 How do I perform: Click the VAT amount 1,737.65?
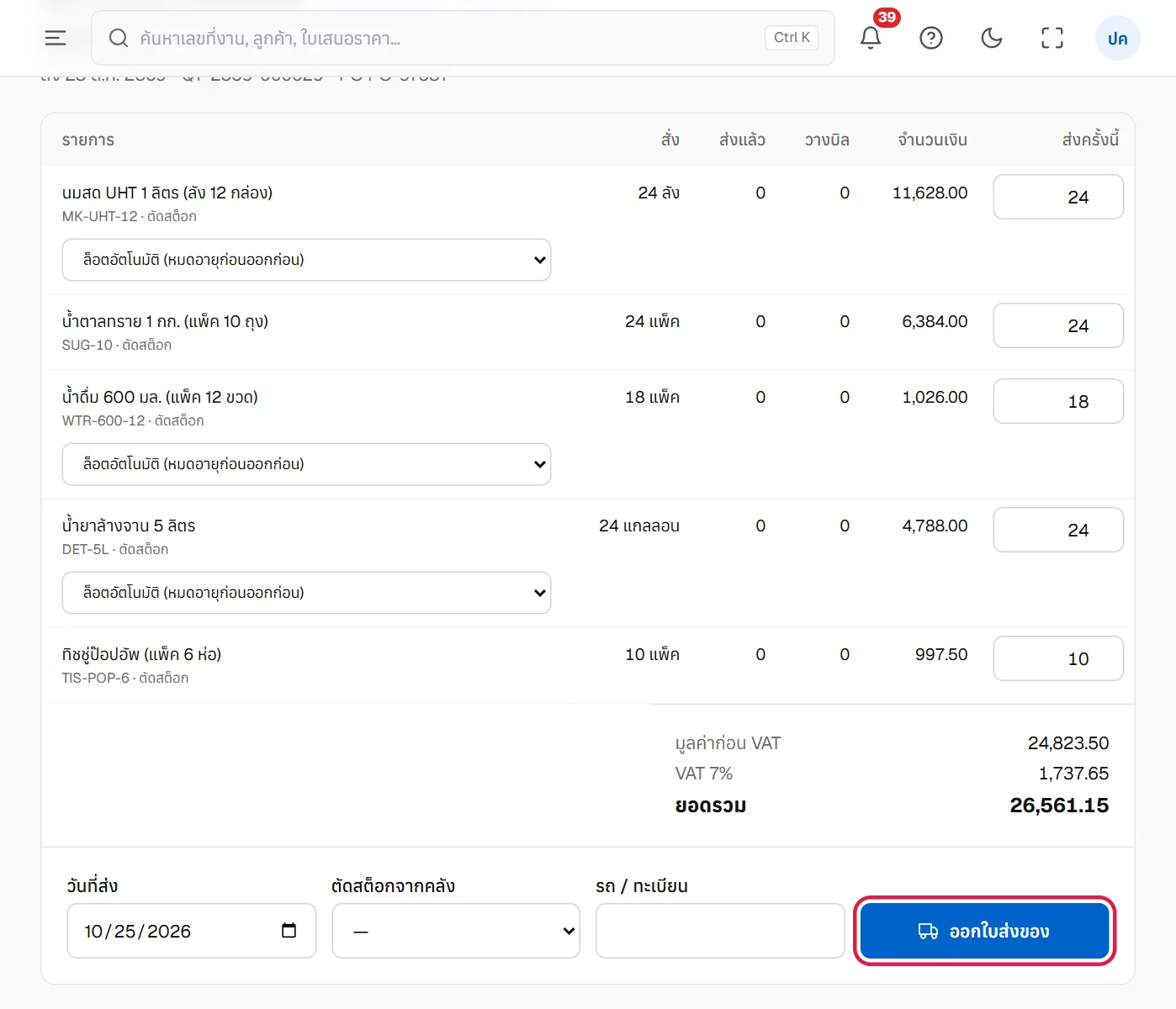click(1073, 774)
